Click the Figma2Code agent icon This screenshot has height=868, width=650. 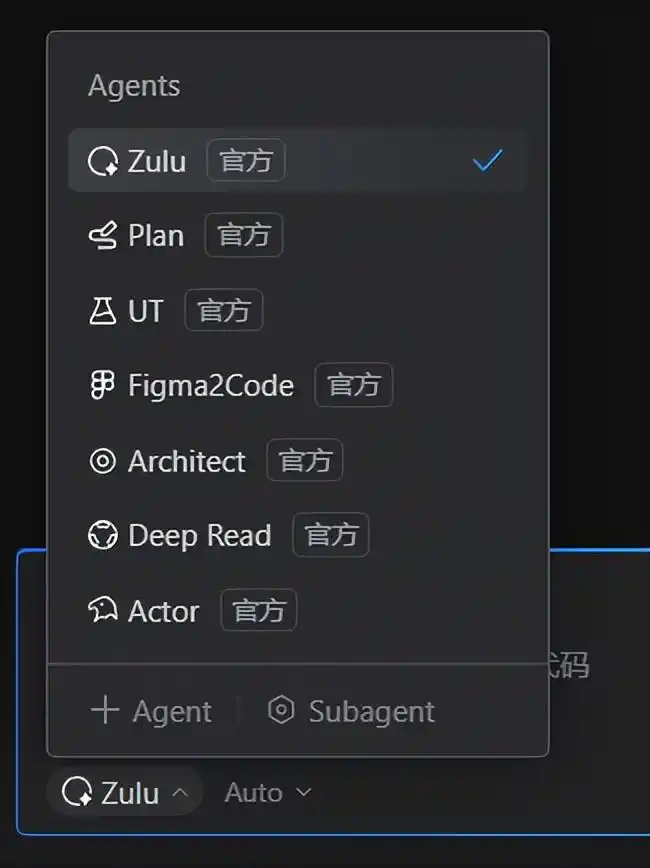click(103, 385)
